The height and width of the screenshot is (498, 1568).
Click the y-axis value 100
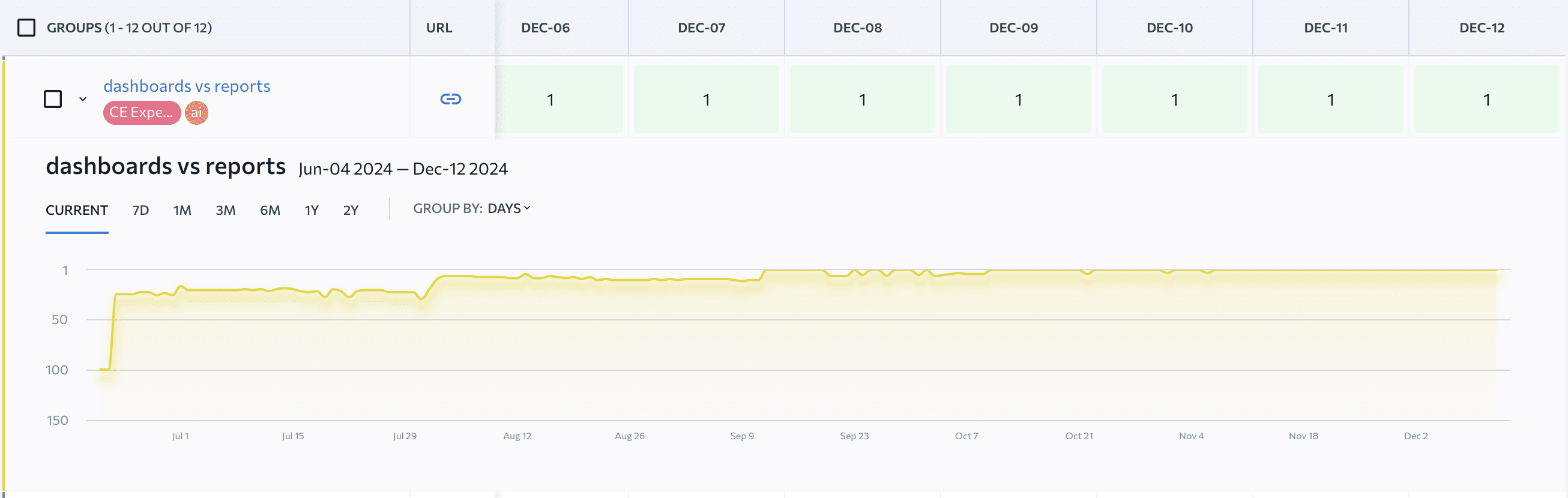coord(56,370)
